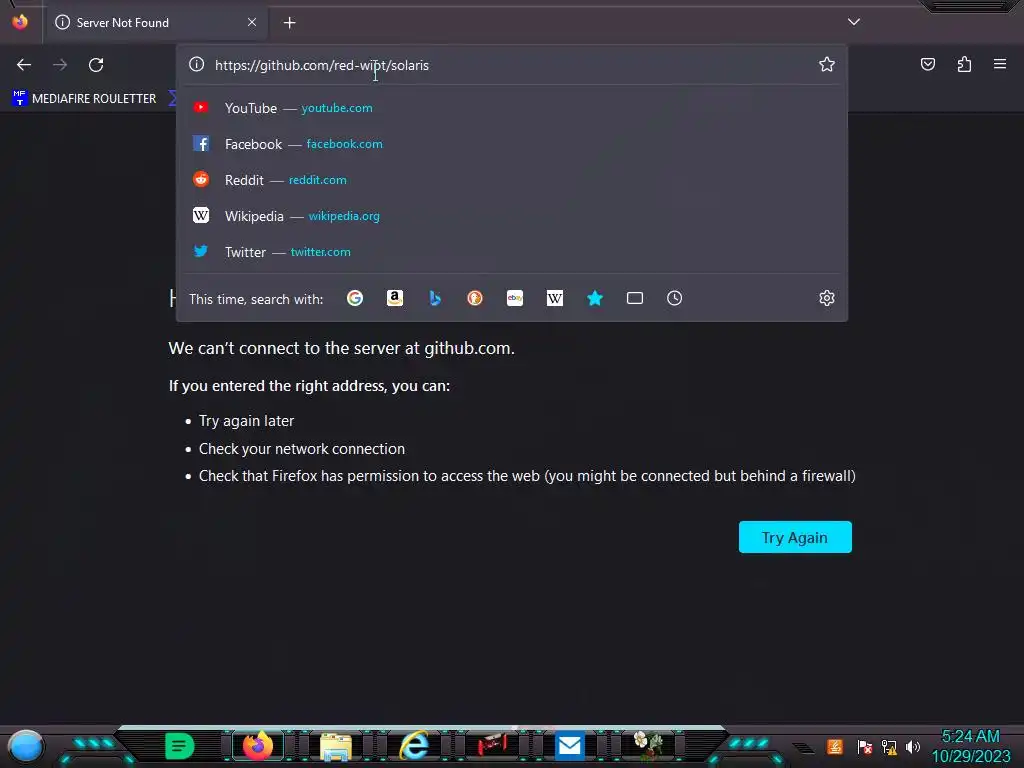Open the flower icon app on taskbar

(x=648, y=745)
